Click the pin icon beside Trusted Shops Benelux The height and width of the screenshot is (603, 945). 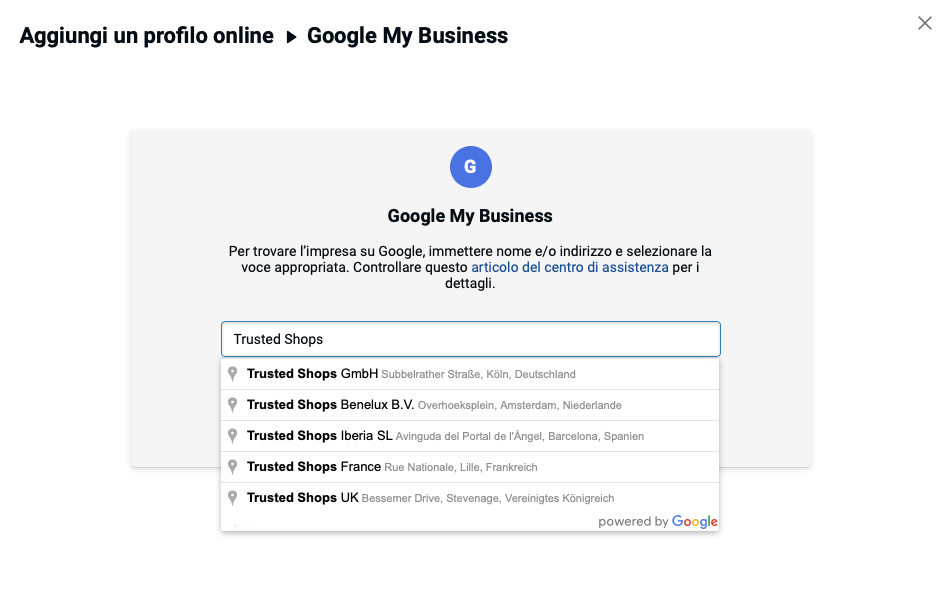click(233, 405)
